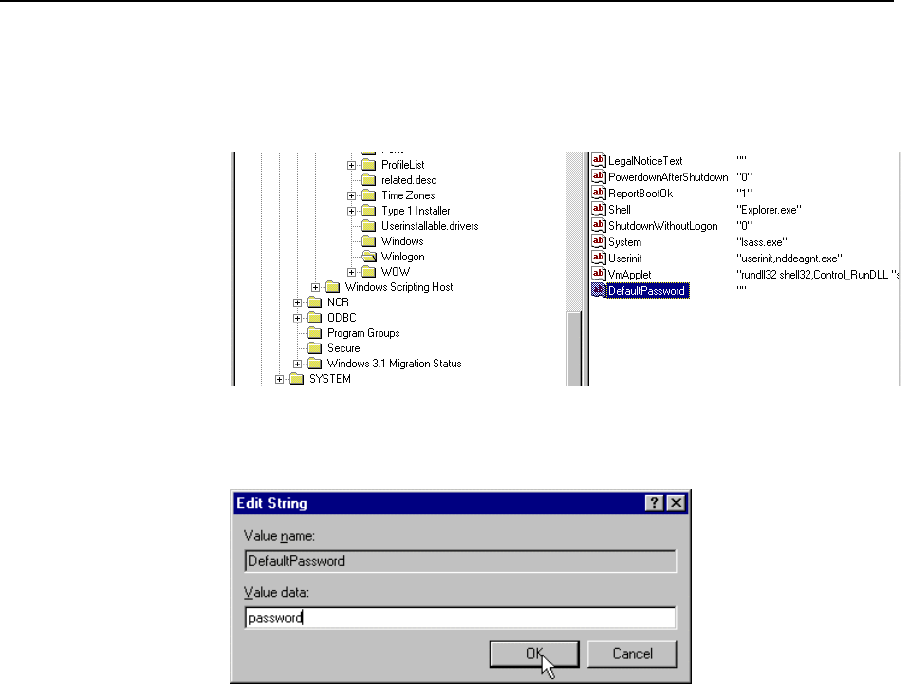Expand the ProfileList key
This screenshot has height=684, width=901.
coord(351,165)
